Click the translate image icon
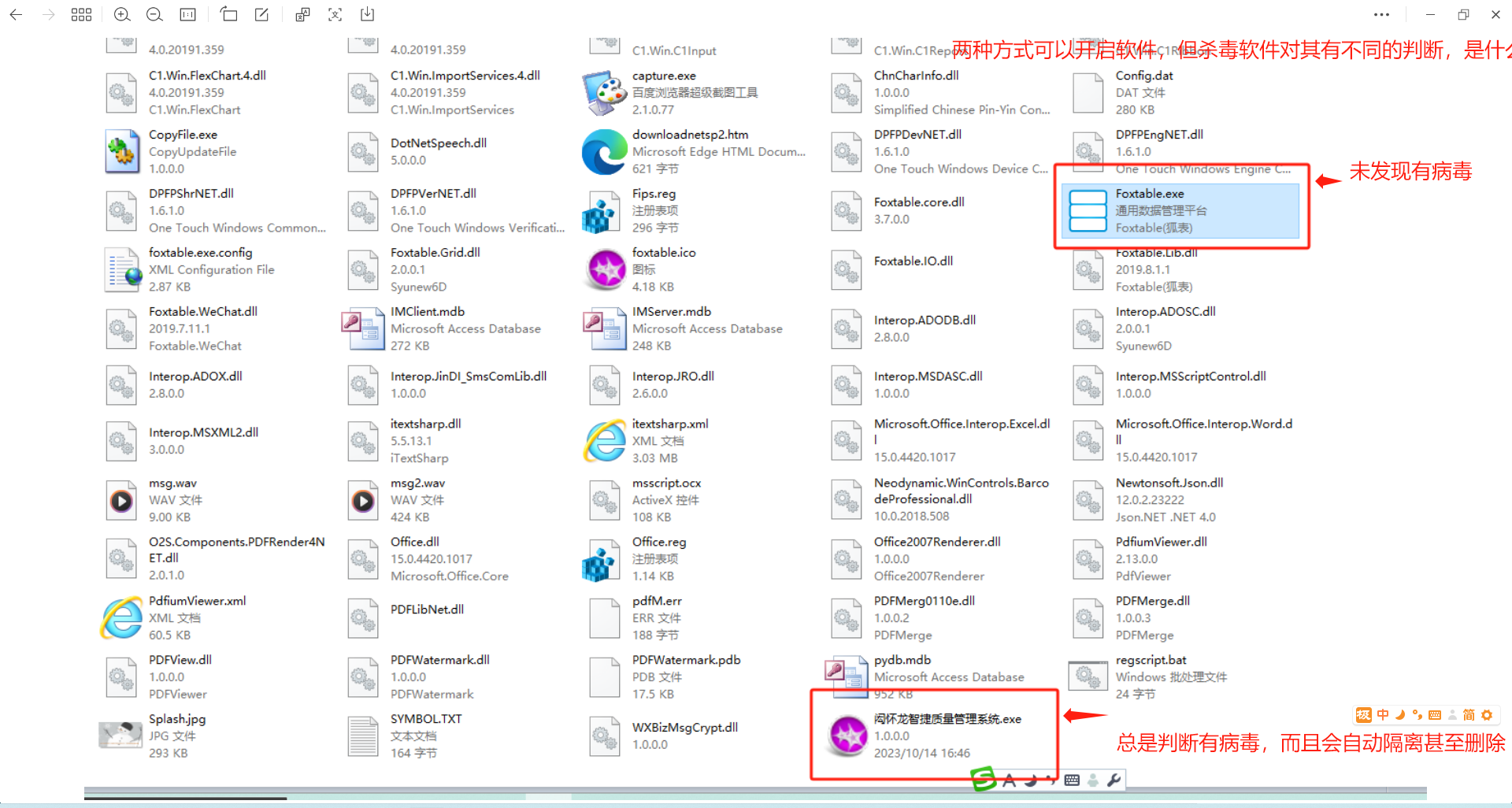The width and height of the screenshot is (1512, 808). (302, 14)
